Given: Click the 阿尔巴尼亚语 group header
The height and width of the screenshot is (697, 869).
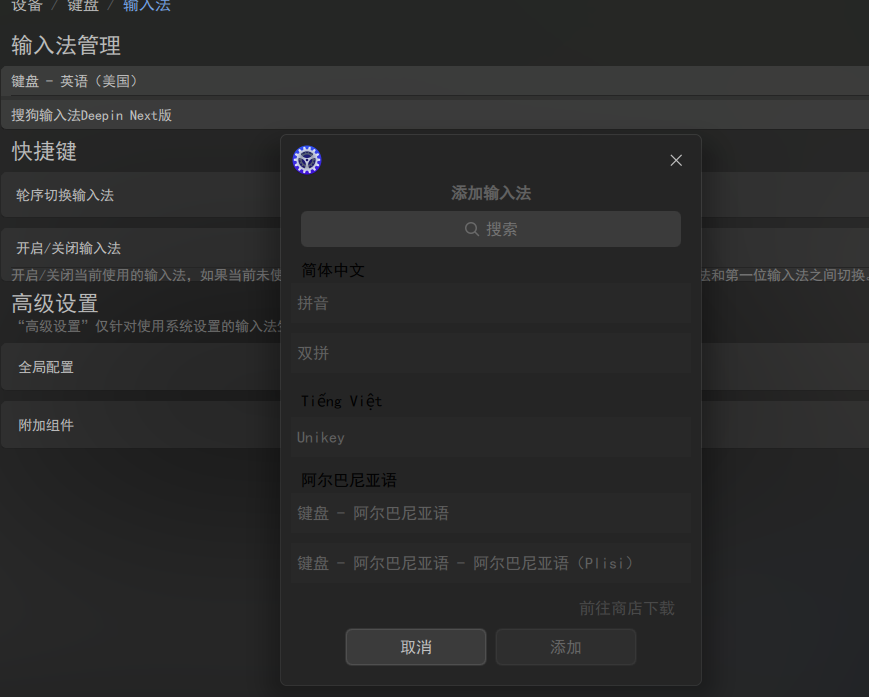Looking at the screenshot, I should coord(349,480).
